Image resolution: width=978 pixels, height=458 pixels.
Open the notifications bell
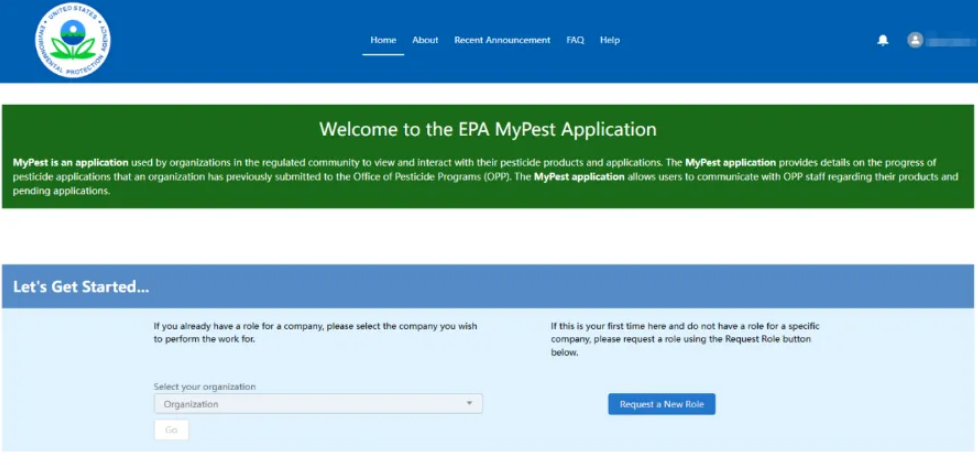[x=883, y=40]
